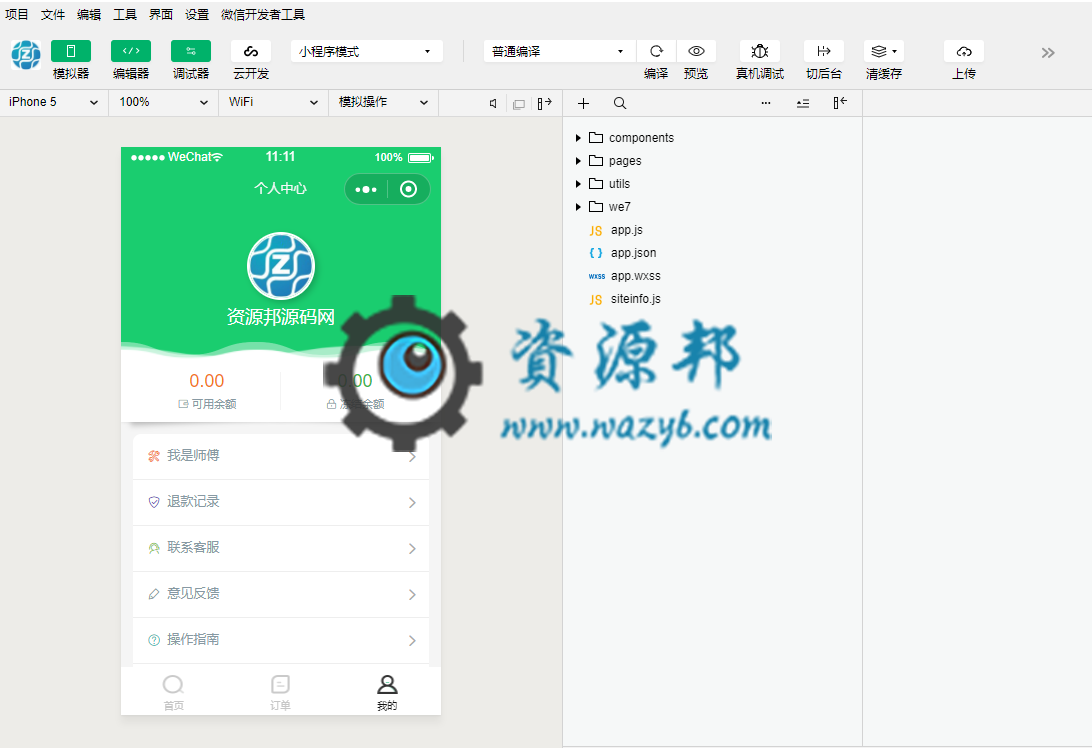Click the mini program capsule close circle

pyautogui.click(x=409, y=189)
